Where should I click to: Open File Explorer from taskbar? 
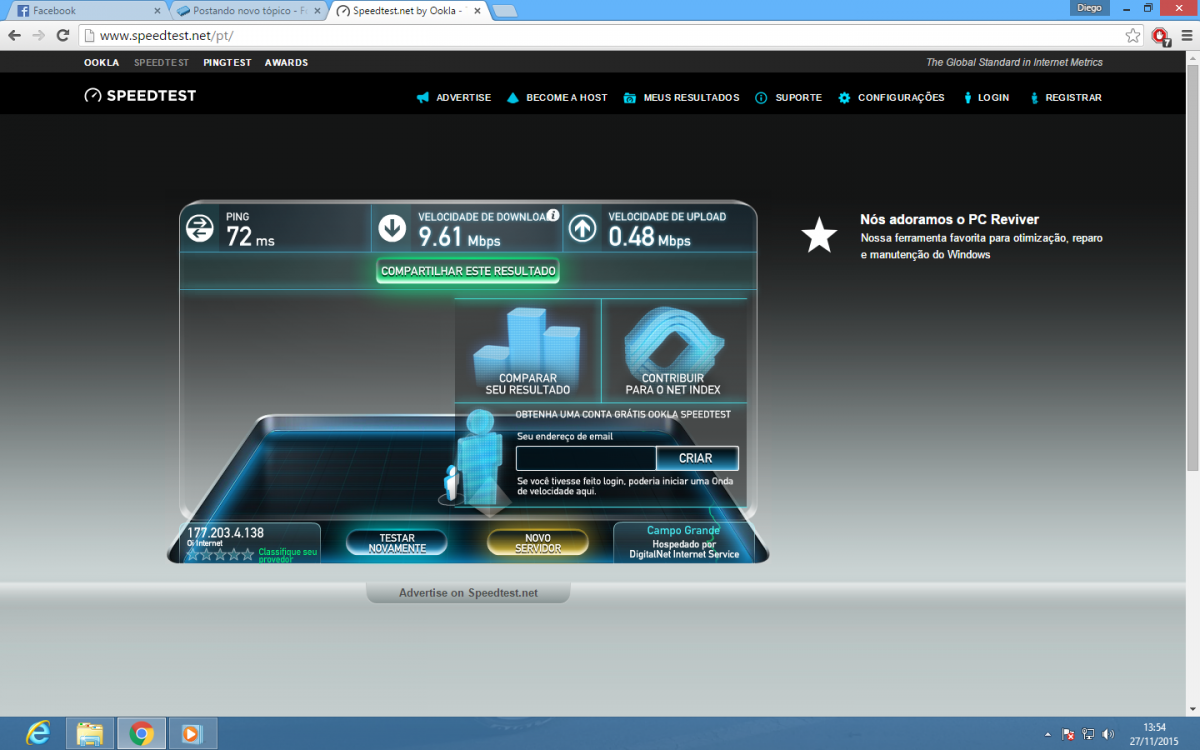coord(90,733)
